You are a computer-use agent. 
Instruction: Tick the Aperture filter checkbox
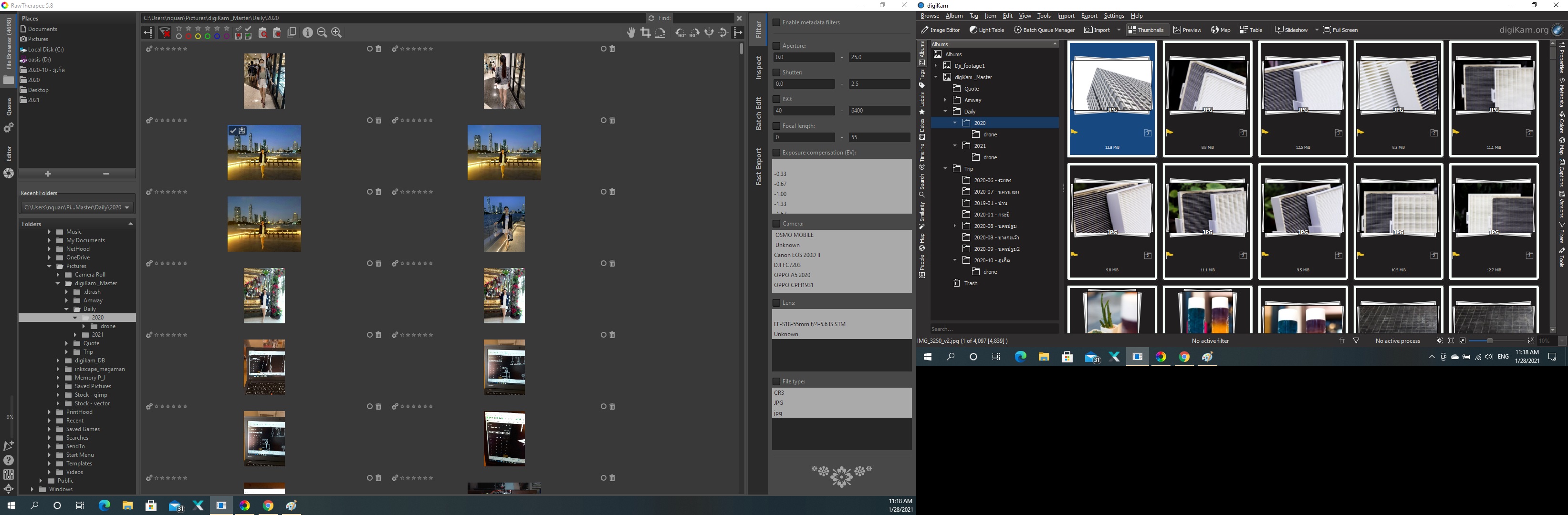(x=776, y=46)
